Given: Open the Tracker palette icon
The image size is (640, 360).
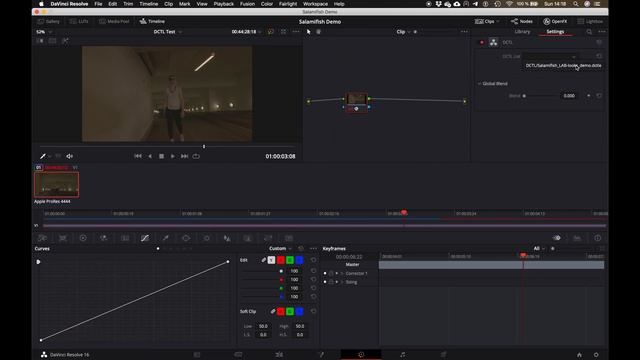Looking at the screenshot, I should [x=207, y=238].
